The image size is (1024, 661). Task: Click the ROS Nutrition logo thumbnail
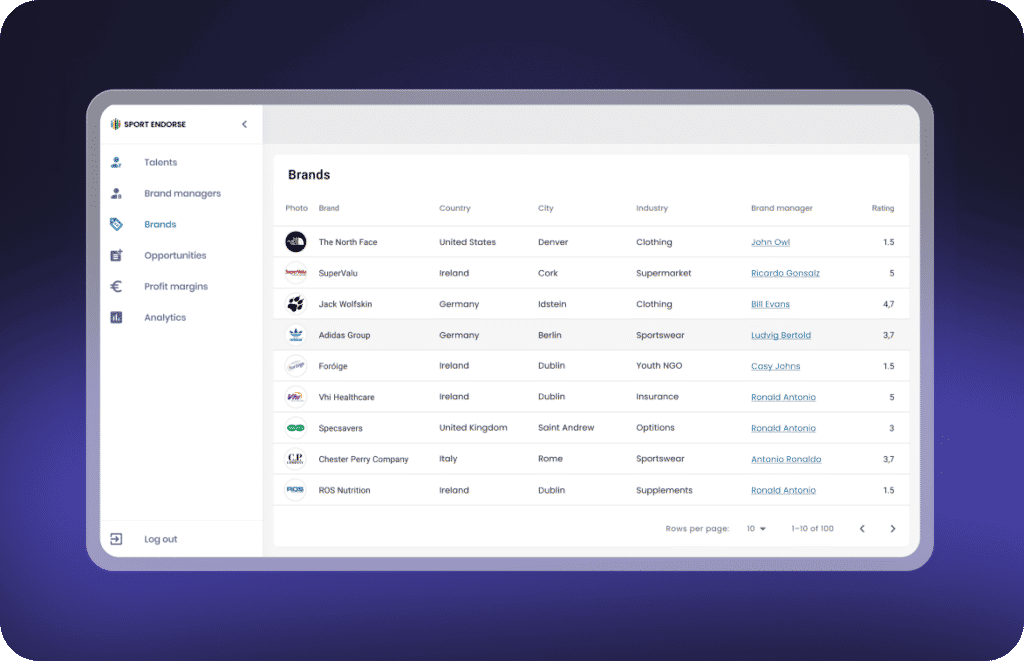(x=296, y=490)
